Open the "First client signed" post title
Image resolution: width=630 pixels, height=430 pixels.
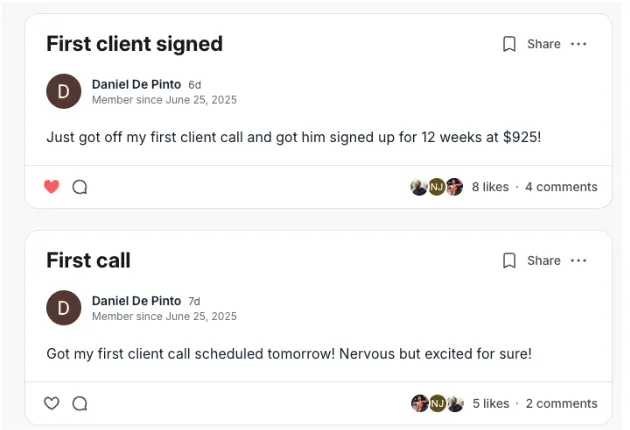(135, 44)
